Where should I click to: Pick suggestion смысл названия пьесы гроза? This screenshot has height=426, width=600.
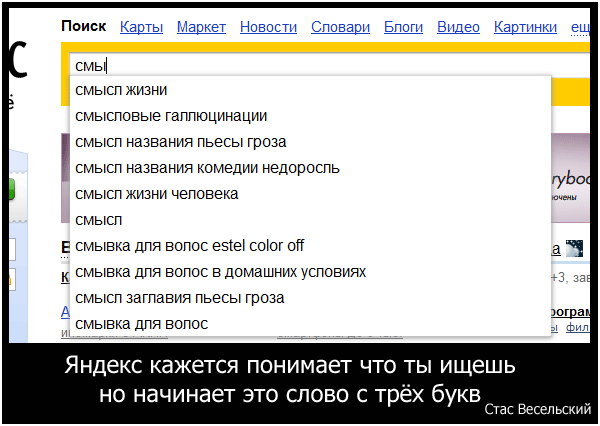point(310,142)
